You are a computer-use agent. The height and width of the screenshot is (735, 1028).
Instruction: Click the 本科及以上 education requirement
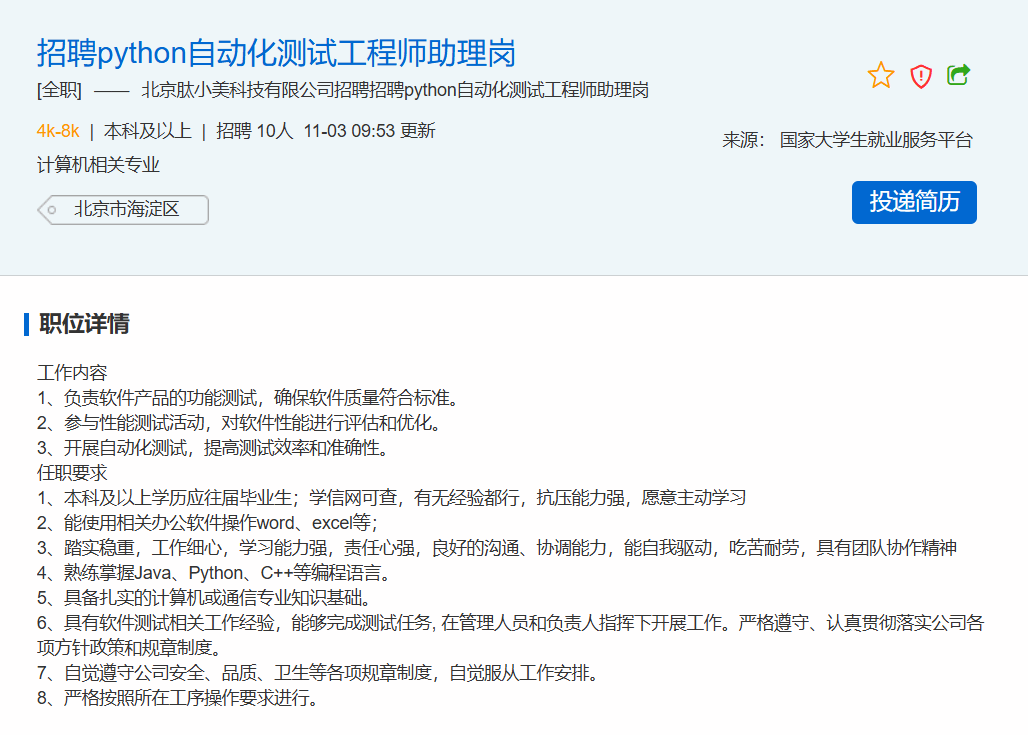coord(147,131)
